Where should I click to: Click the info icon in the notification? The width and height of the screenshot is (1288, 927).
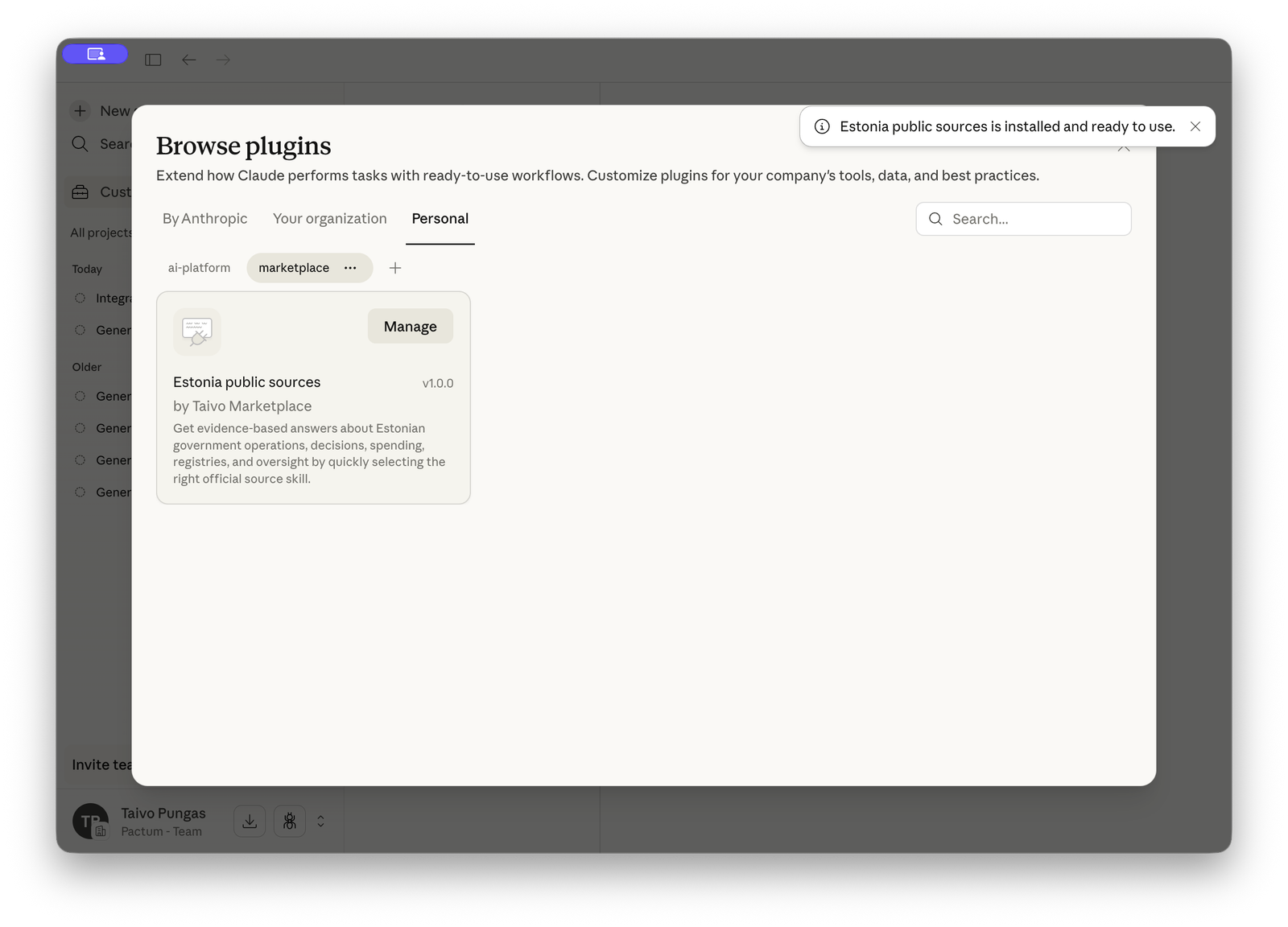click(x=822, y=126)
